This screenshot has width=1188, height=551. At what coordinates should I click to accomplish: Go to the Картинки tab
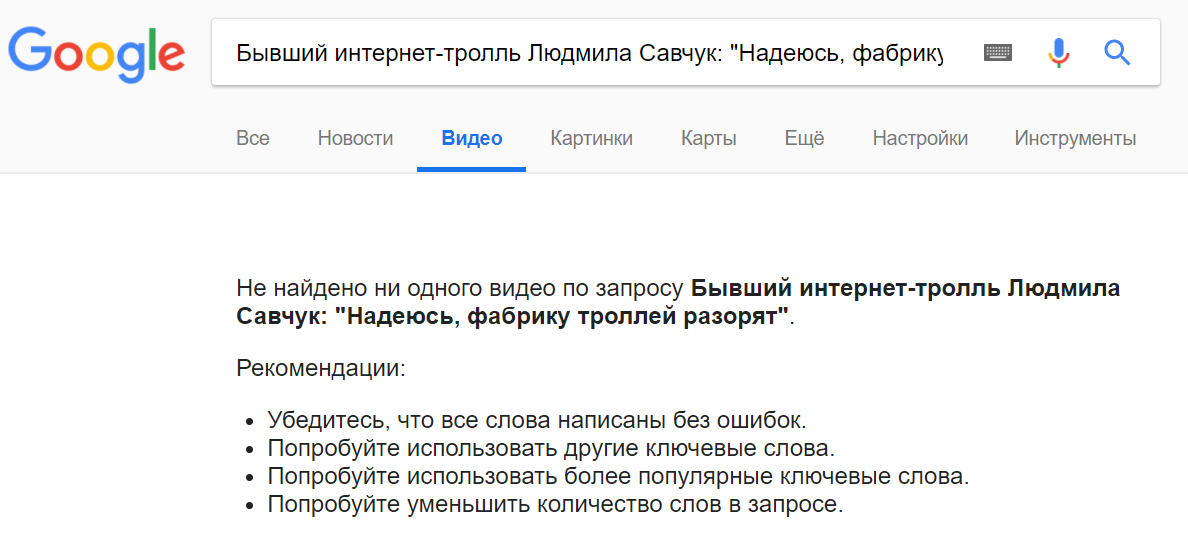592,139
